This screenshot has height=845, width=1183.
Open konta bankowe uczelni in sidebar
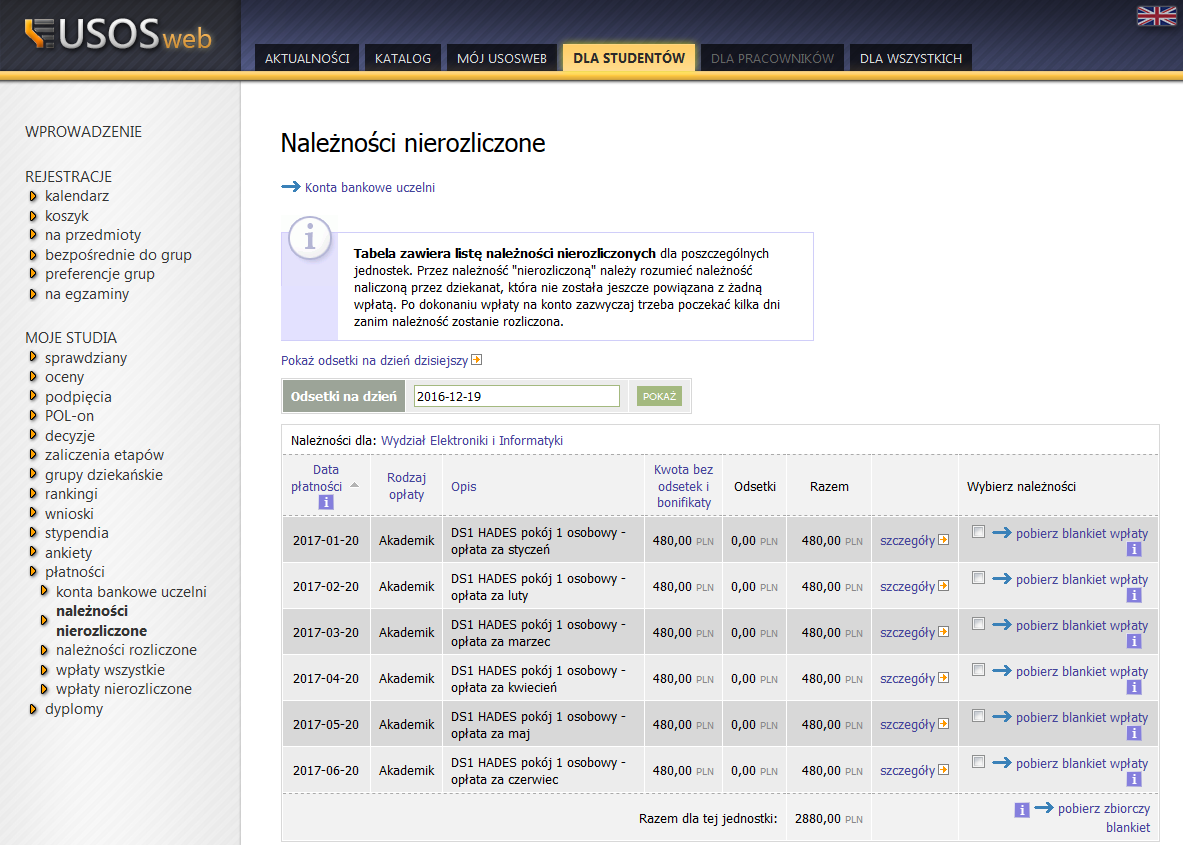pos(131,592)
